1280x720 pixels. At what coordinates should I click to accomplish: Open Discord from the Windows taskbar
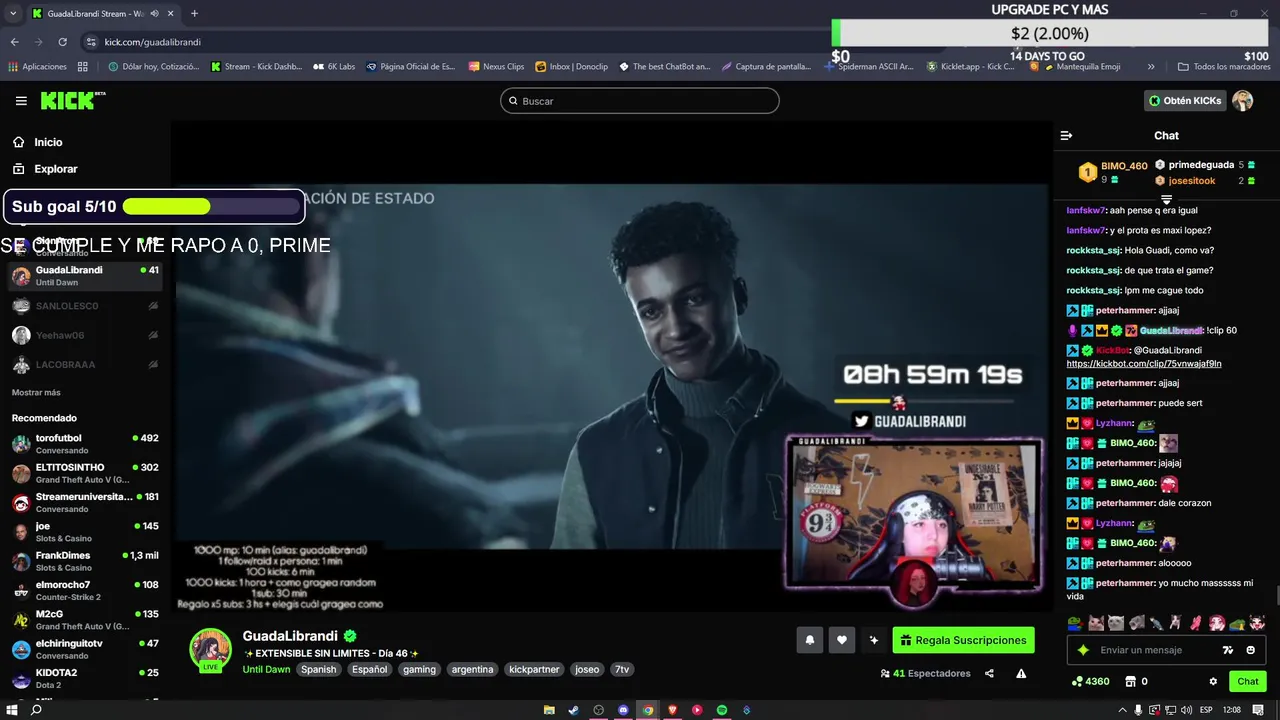coord(623,710)
